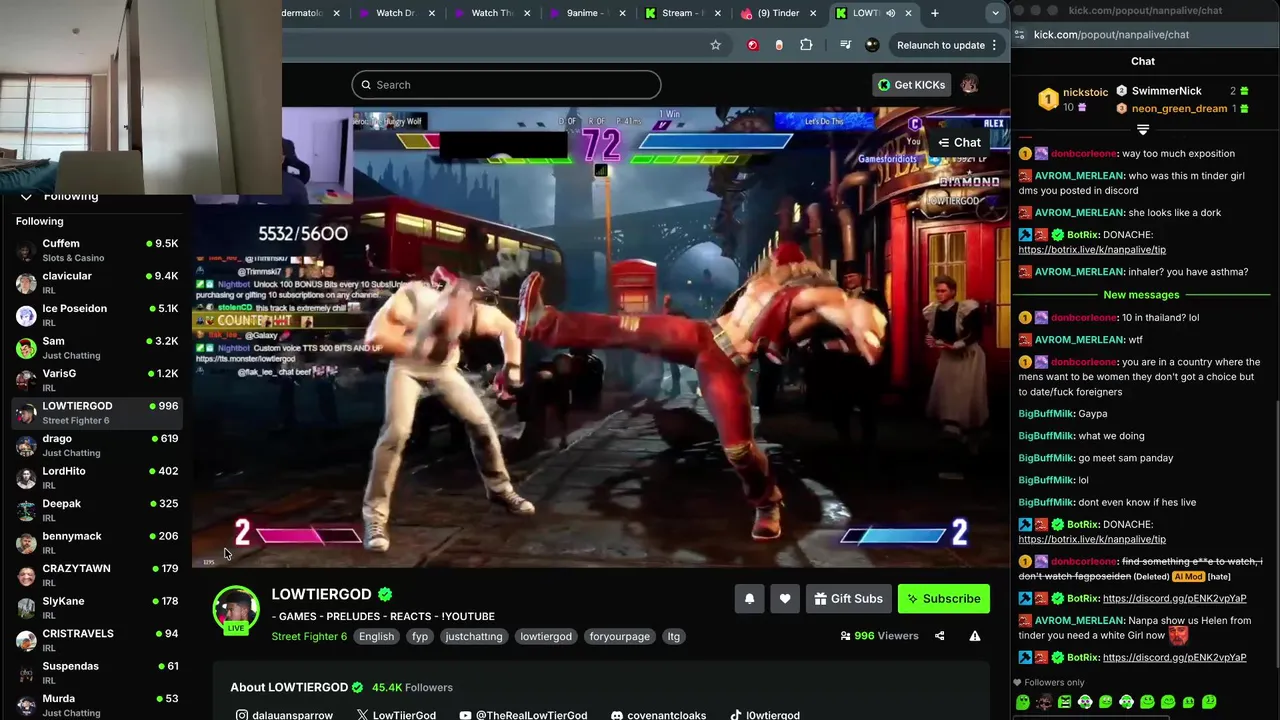Open drago channel in sidebar

point(96,445)
